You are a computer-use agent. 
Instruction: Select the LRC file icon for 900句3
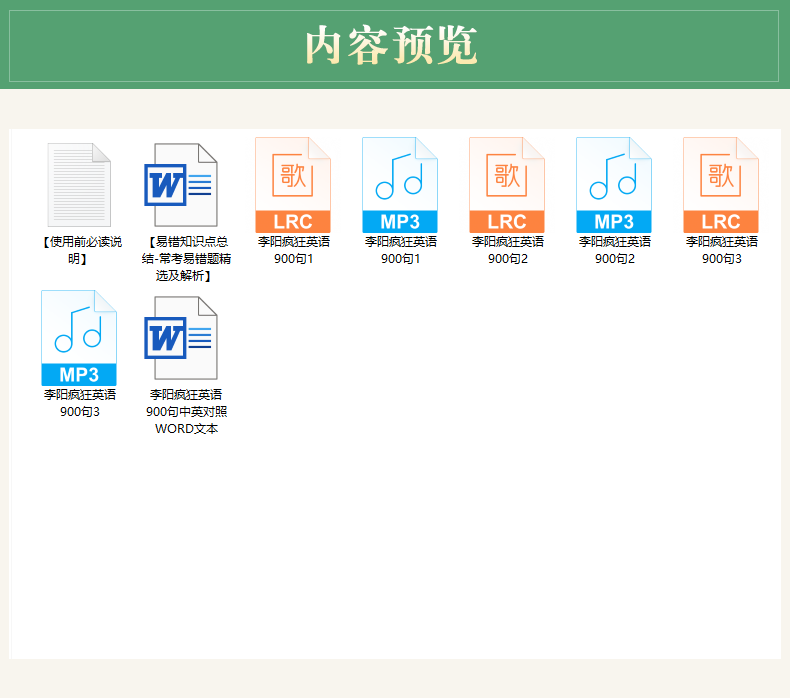coord(720,185)
